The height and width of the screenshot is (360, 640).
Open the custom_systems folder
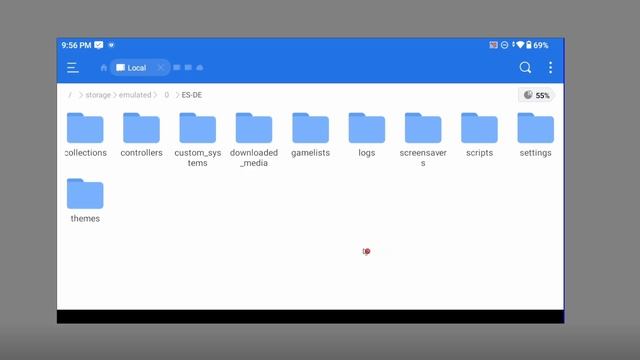pos(198,140)
